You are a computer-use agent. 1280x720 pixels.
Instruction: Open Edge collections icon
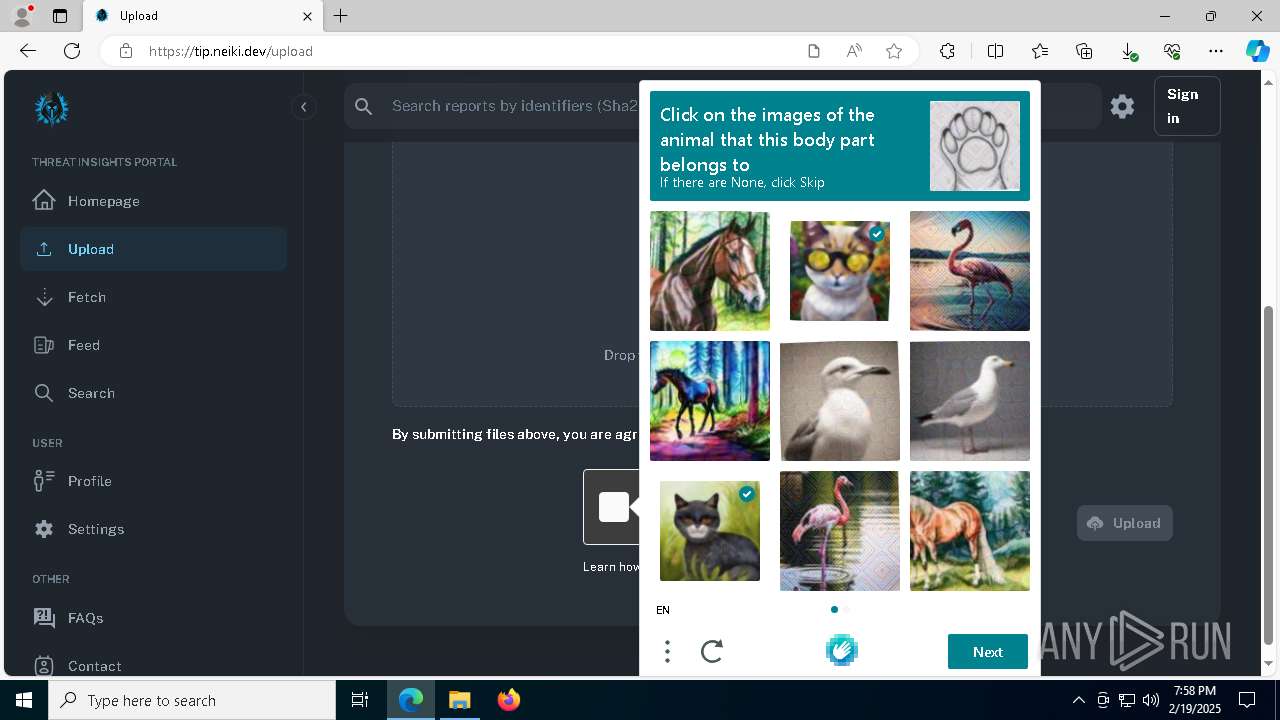coord(1084,51)
